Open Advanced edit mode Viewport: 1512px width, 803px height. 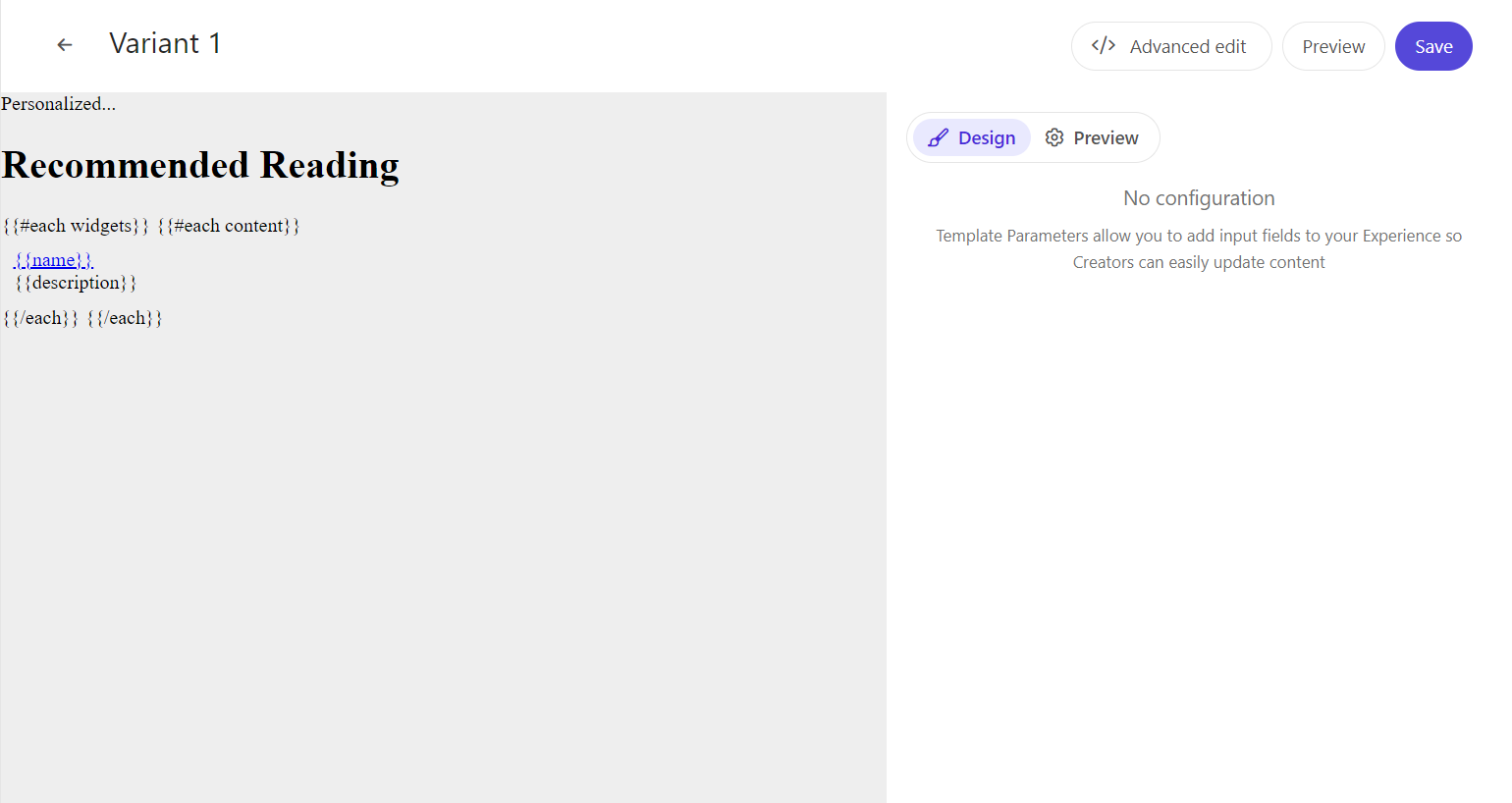coord(1171,45)
